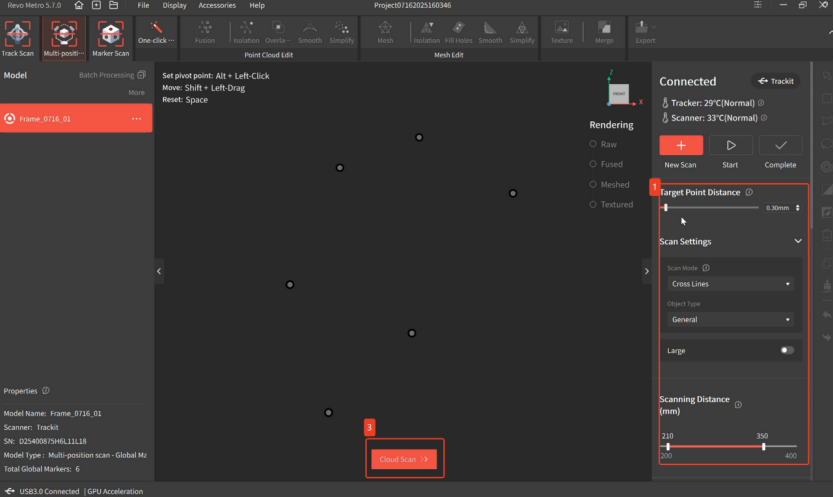Collapse the Scan Settings section
This screenshot has width=834, height=497.
797,241
